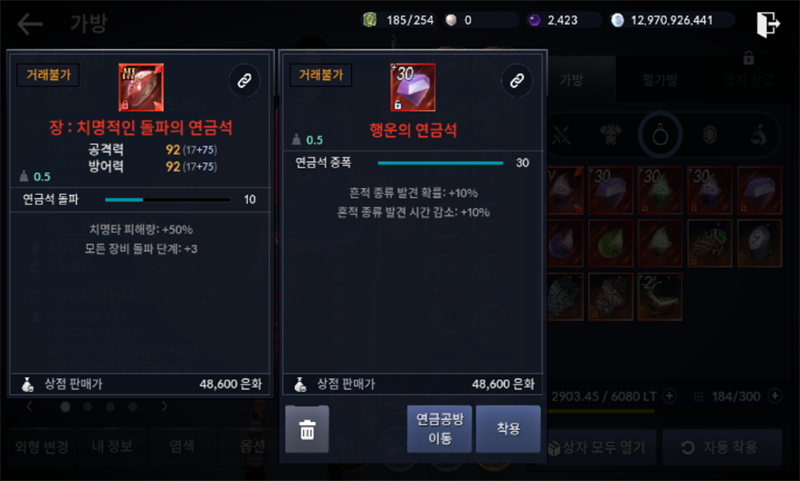Select the ring accessory filter icon
This screenshot has width=800, height=481.
coord(660,136)
